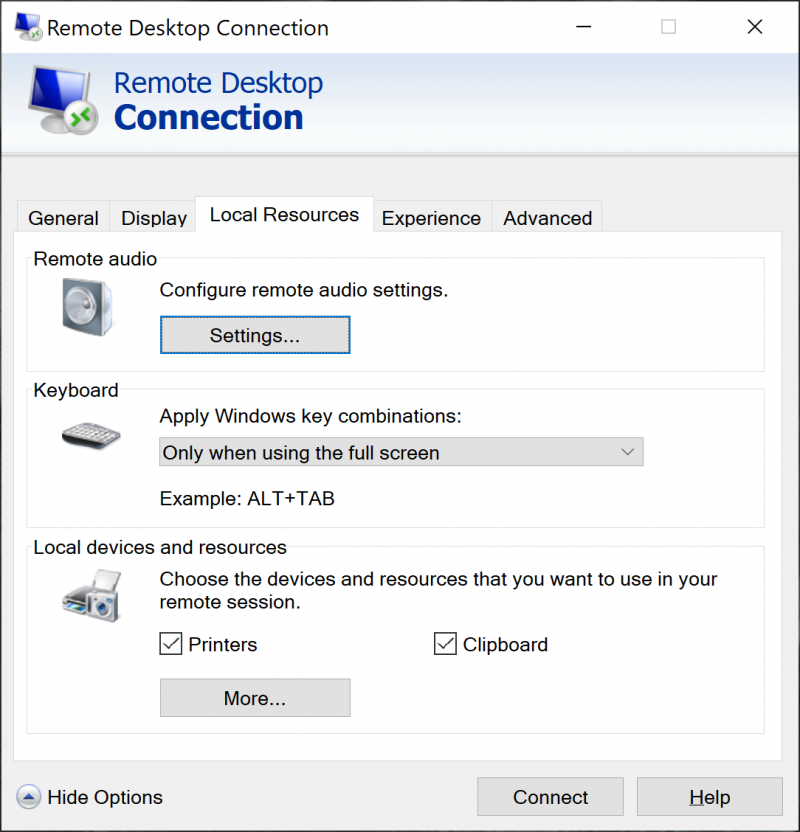Click the Connect button
This screenshot has height=832, width=800.
click(550, 796)
